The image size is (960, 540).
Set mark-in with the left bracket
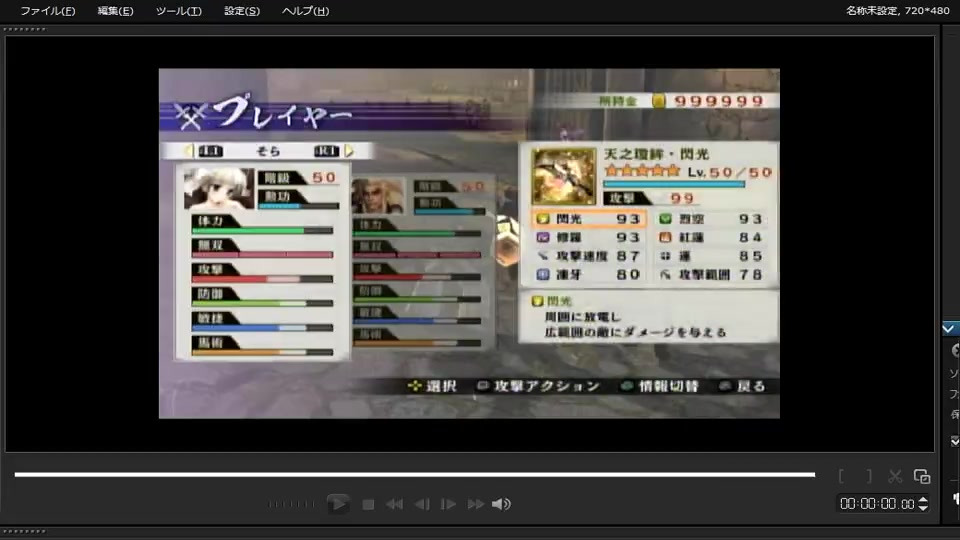[841, 476]
